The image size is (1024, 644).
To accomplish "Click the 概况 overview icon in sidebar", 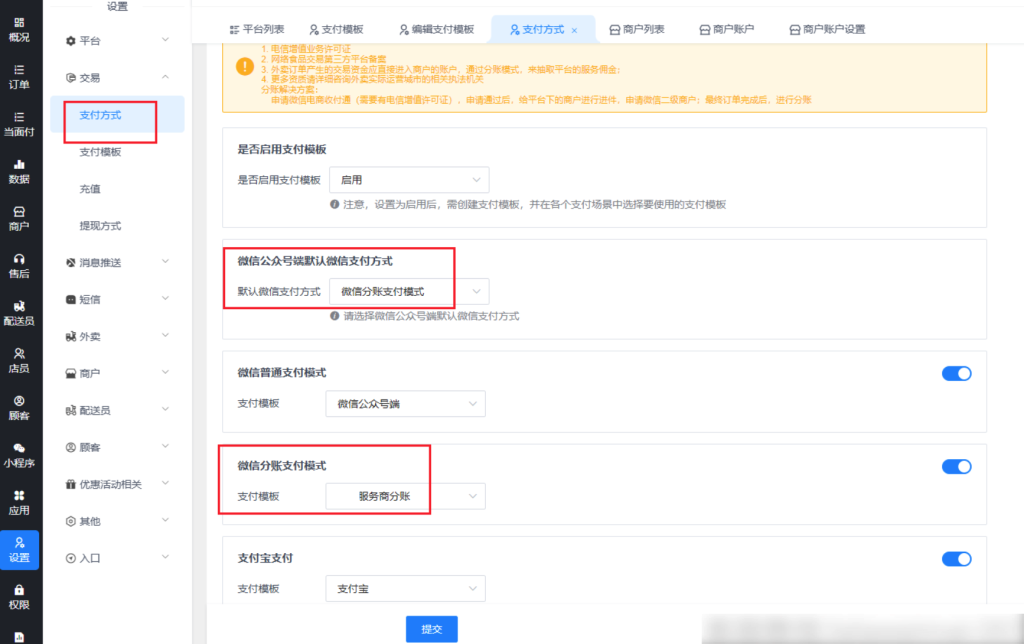I will [x=19, y=22].
